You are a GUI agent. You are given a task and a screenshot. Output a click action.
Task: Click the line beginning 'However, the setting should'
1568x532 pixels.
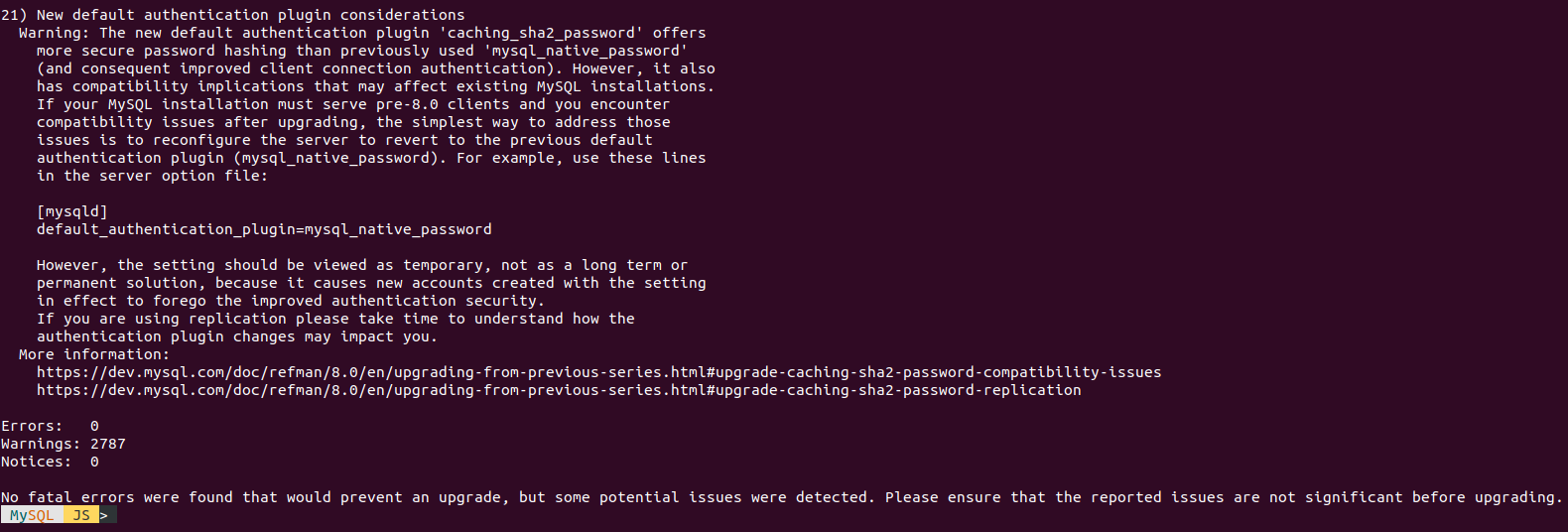pyautogui.click(x=362, y=265)
